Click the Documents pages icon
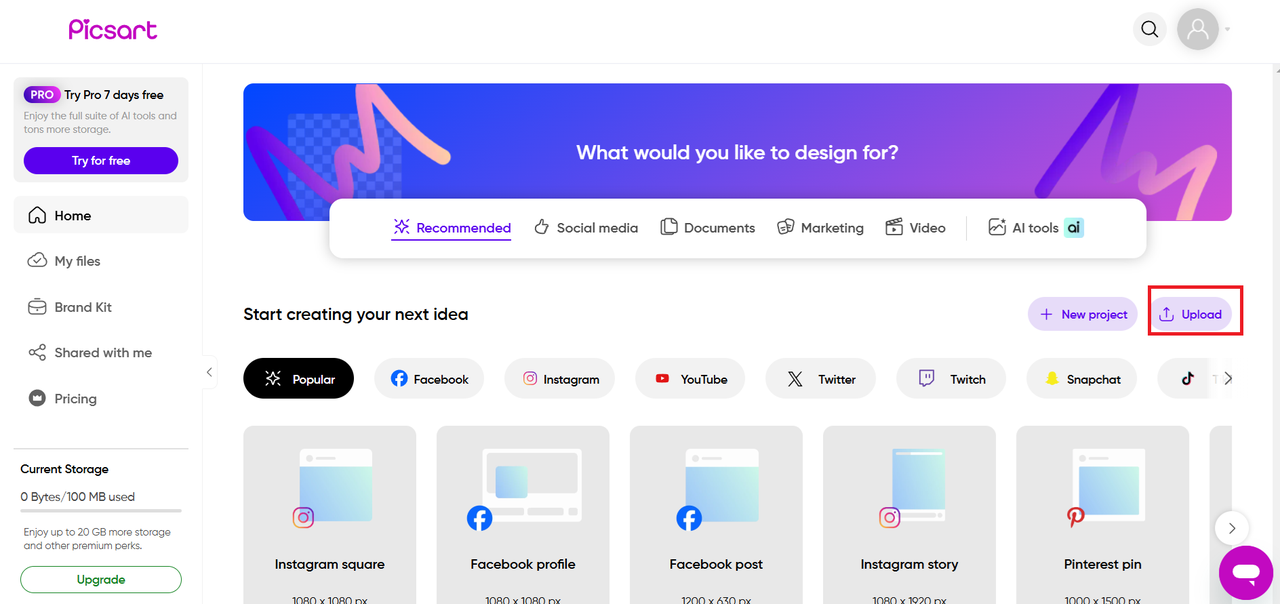This screenshot has width=1280, height=604. 669,227
